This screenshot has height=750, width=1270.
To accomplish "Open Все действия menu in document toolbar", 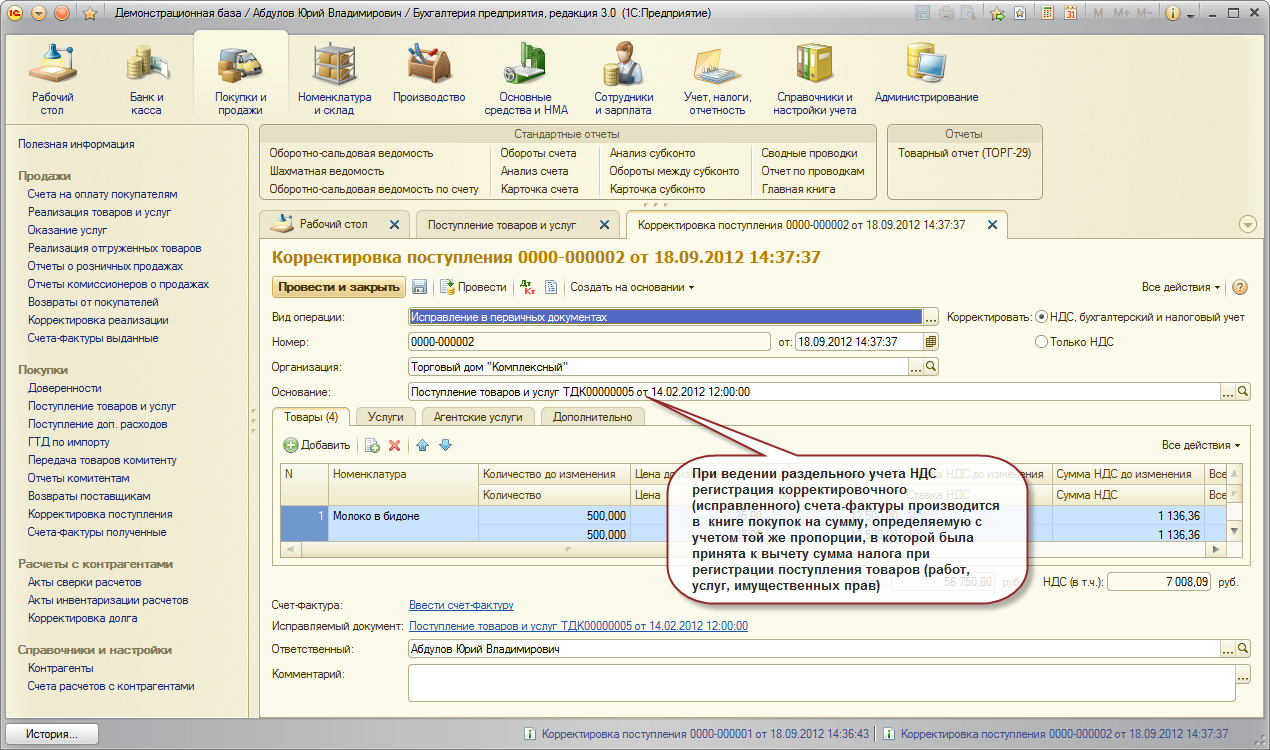I will [1181, 287].
